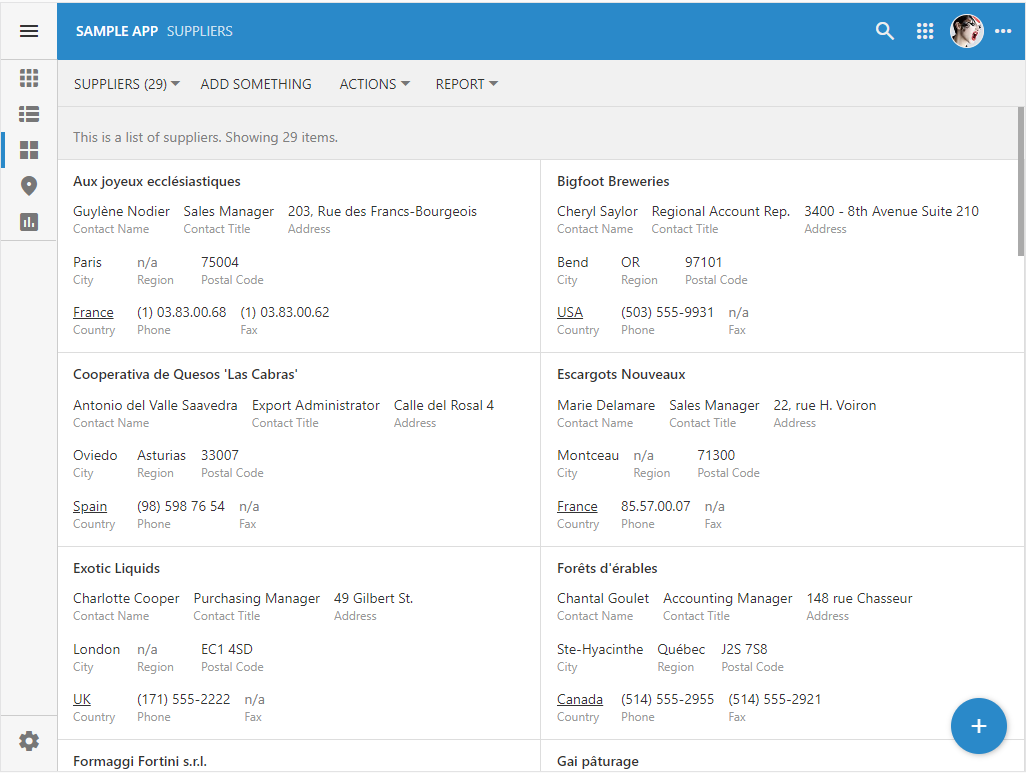The image size is (1026, 773).
Task: Follow the Spain country link
Action: pyautogui.click(x=90, y=506)
